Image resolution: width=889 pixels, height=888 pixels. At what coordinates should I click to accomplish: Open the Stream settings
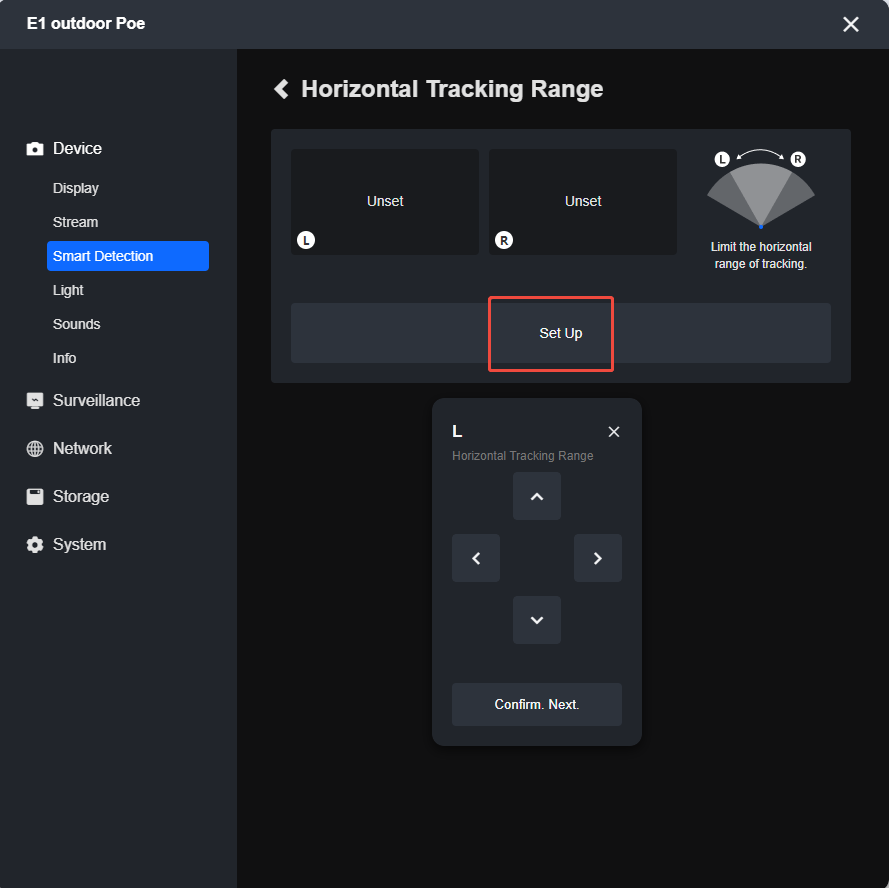(x=75, y=222)
